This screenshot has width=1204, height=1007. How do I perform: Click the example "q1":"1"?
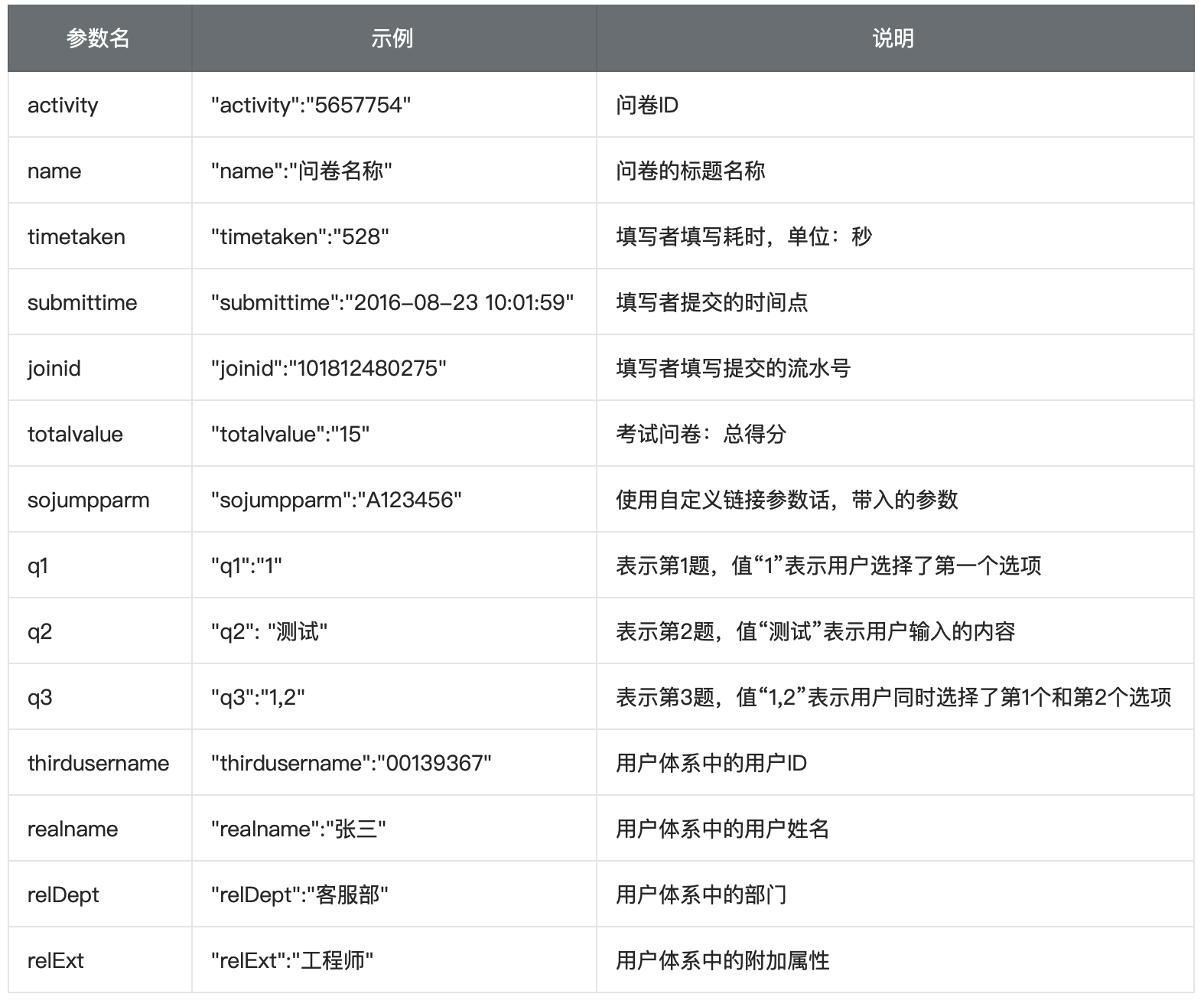click(x=246, y=566)
